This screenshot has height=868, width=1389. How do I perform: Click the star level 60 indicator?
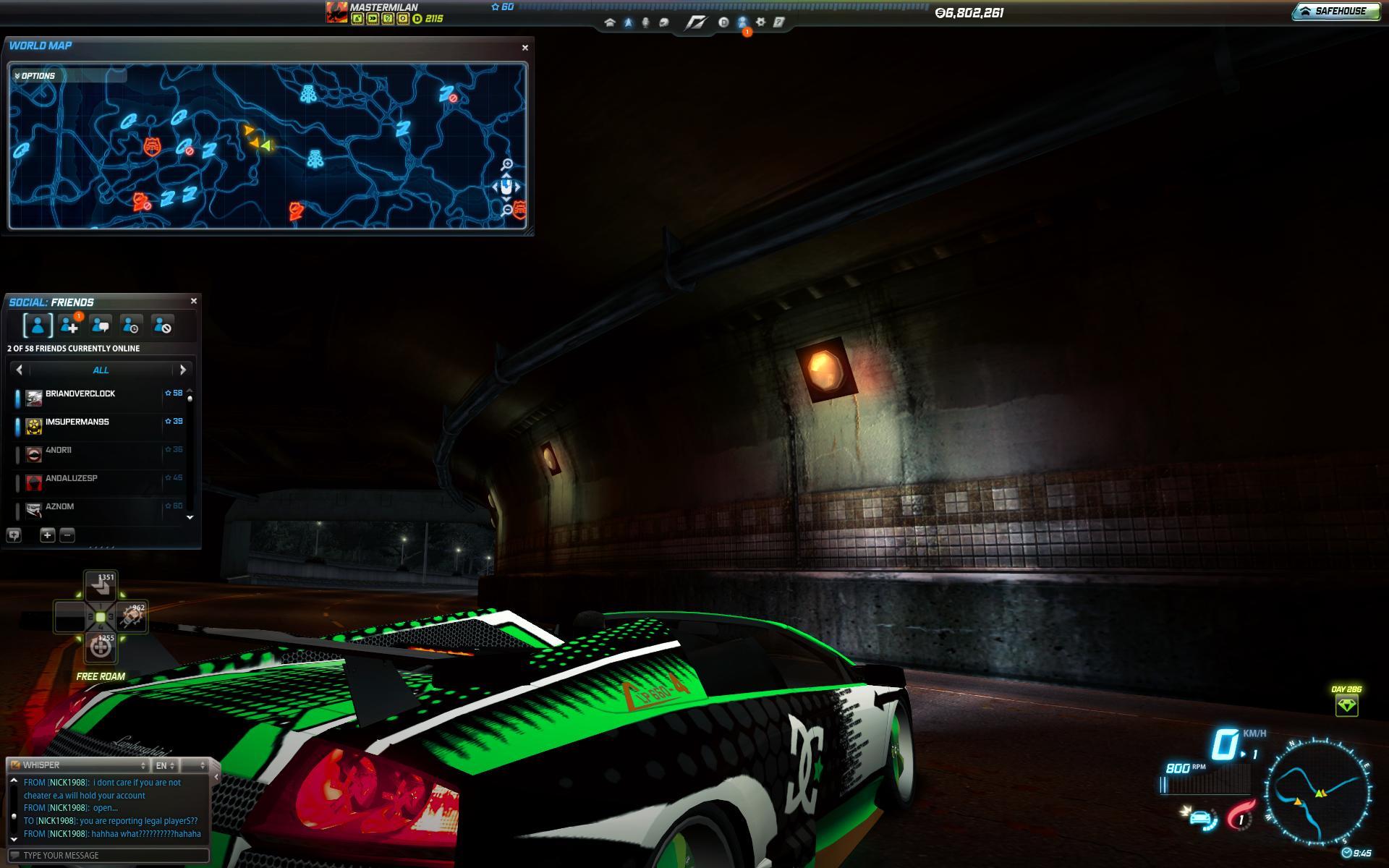pos(502,7)
